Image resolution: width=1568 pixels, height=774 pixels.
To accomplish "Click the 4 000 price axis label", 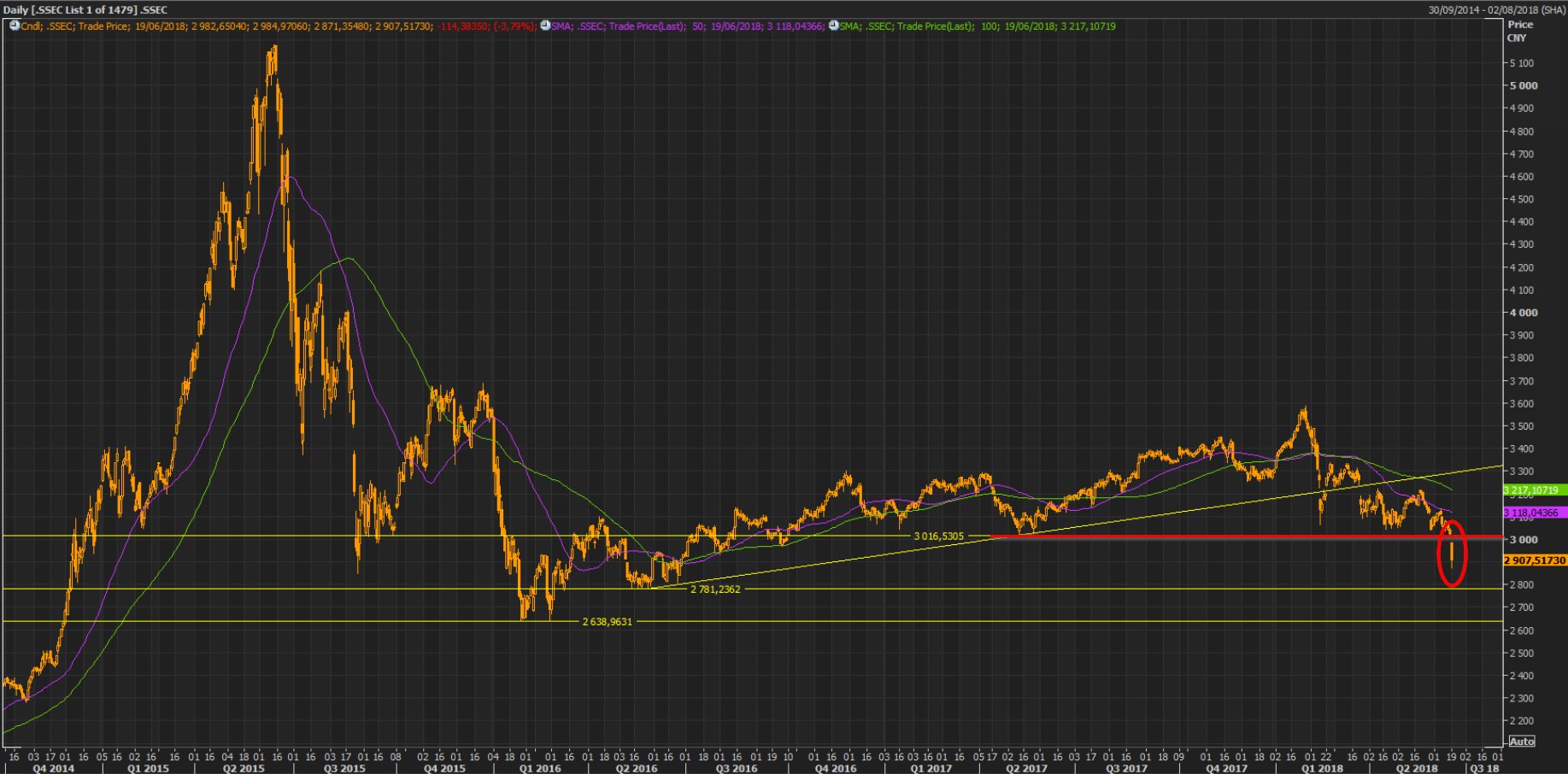I will tap(1524, 314).
